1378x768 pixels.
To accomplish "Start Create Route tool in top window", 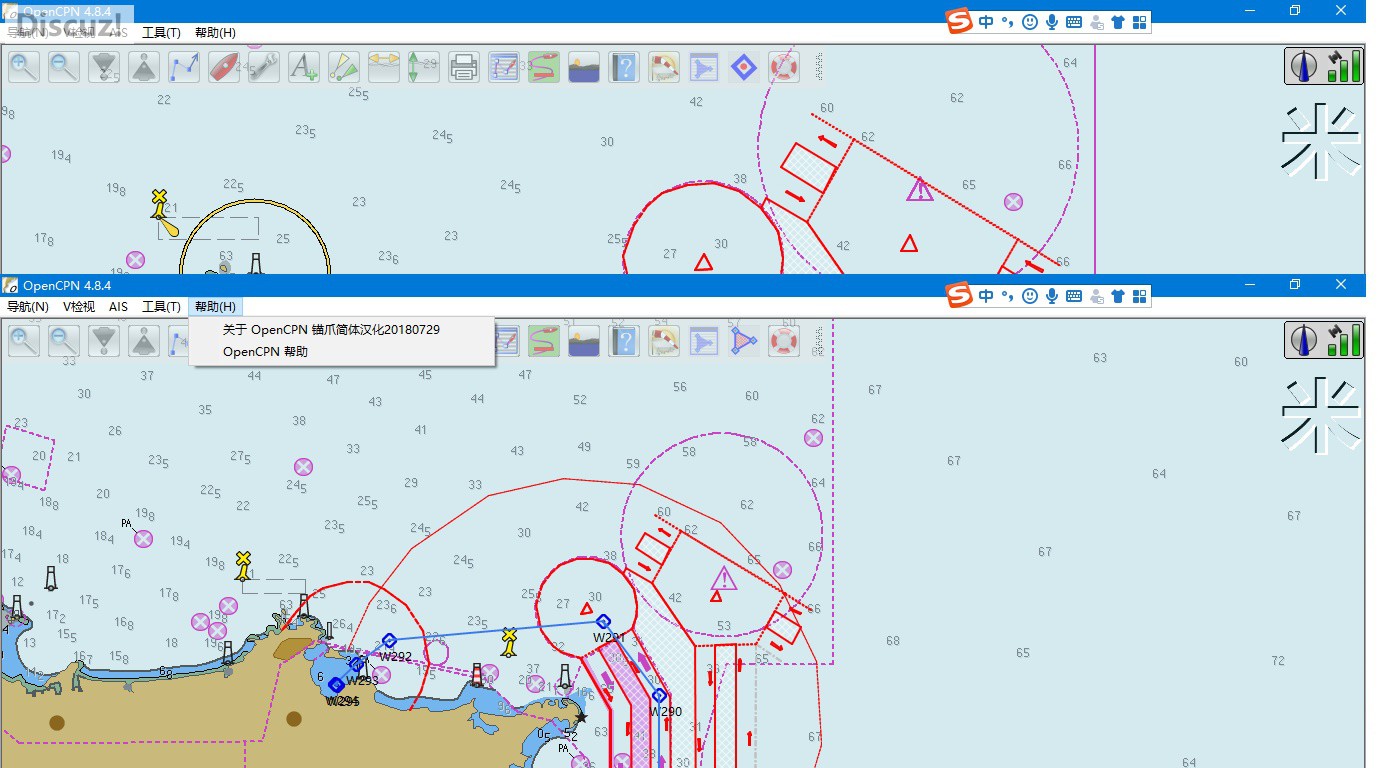I will click(184, 67).
